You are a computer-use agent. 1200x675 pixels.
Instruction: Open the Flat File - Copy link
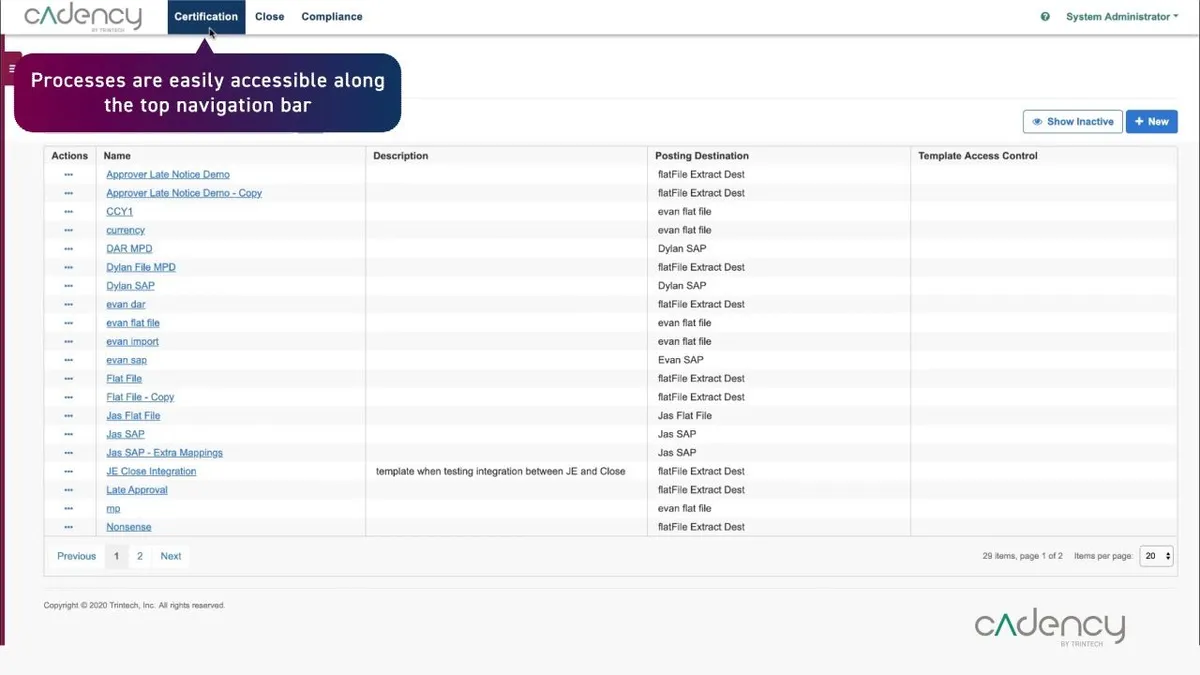tap(140, 397)
